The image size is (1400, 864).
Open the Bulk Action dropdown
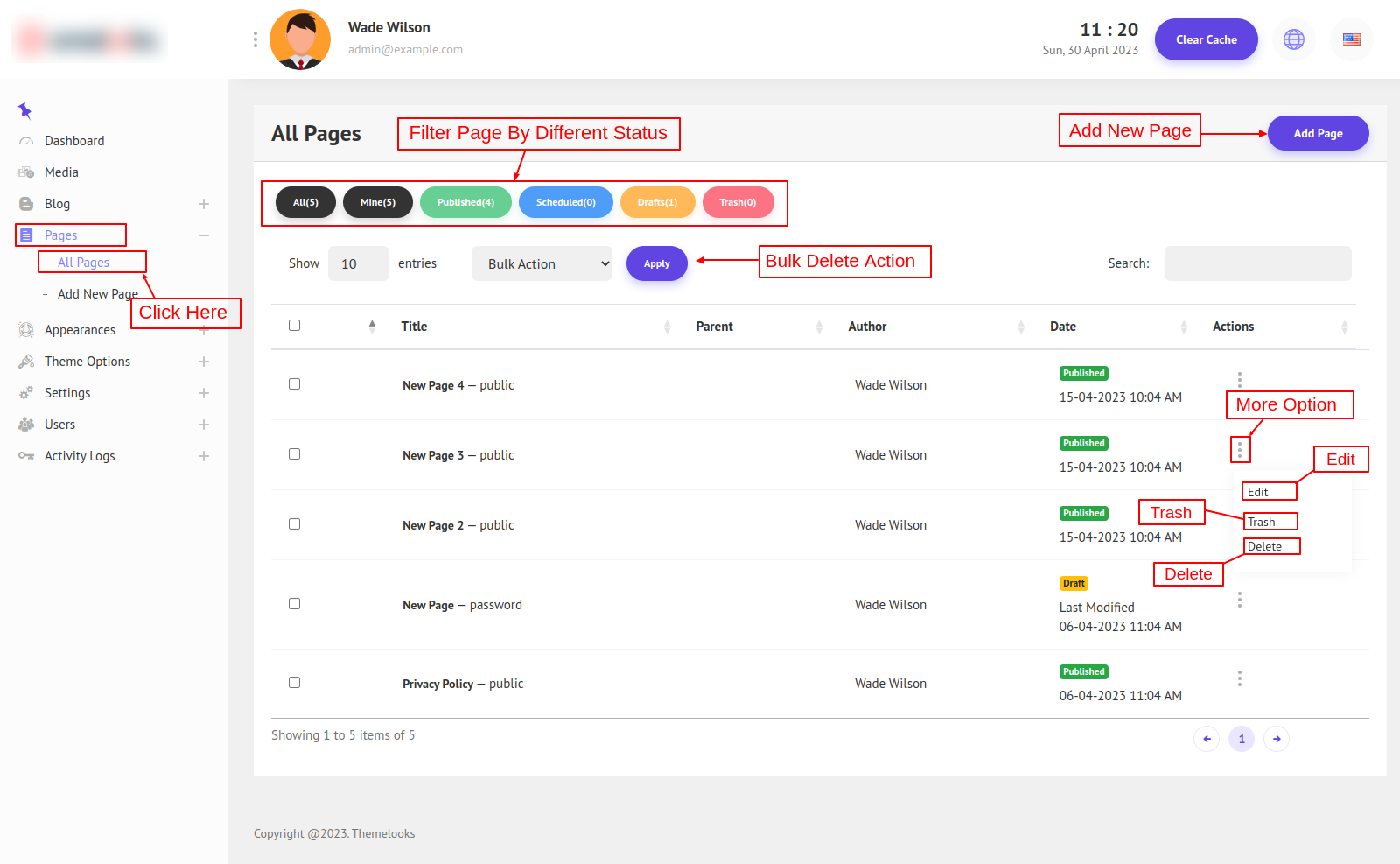pos(542,263)
